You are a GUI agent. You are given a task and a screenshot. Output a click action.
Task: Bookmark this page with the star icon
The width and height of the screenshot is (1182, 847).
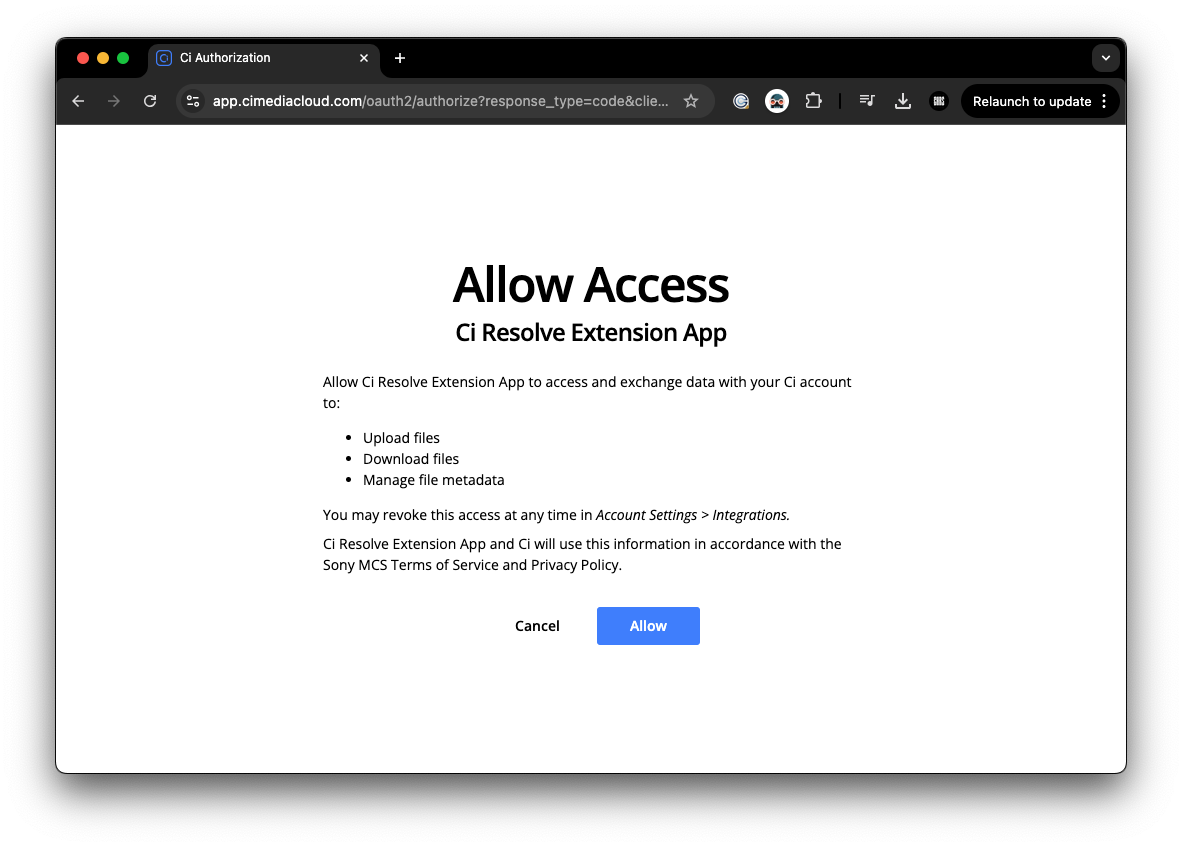[x=691, y=101]
